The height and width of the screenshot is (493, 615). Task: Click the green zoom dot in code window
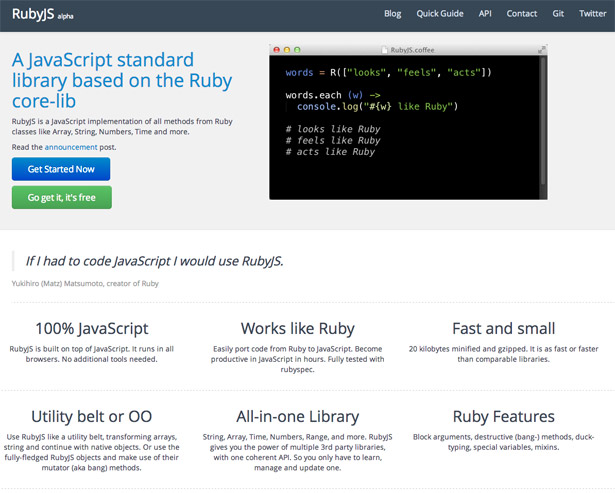click(x=297, y=50)
